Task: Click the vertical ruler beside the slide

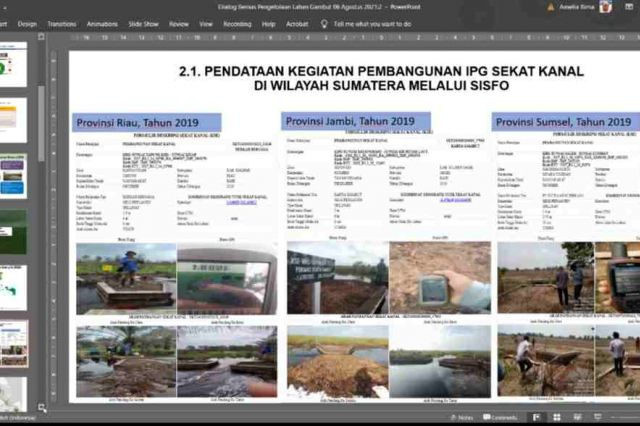Action: pos(53,224)
